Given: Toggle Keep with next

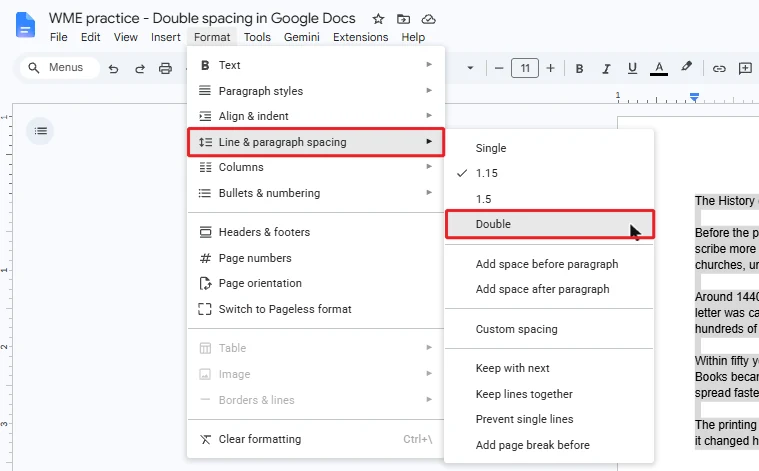Looking at the screenshot, I should (549, 368).
